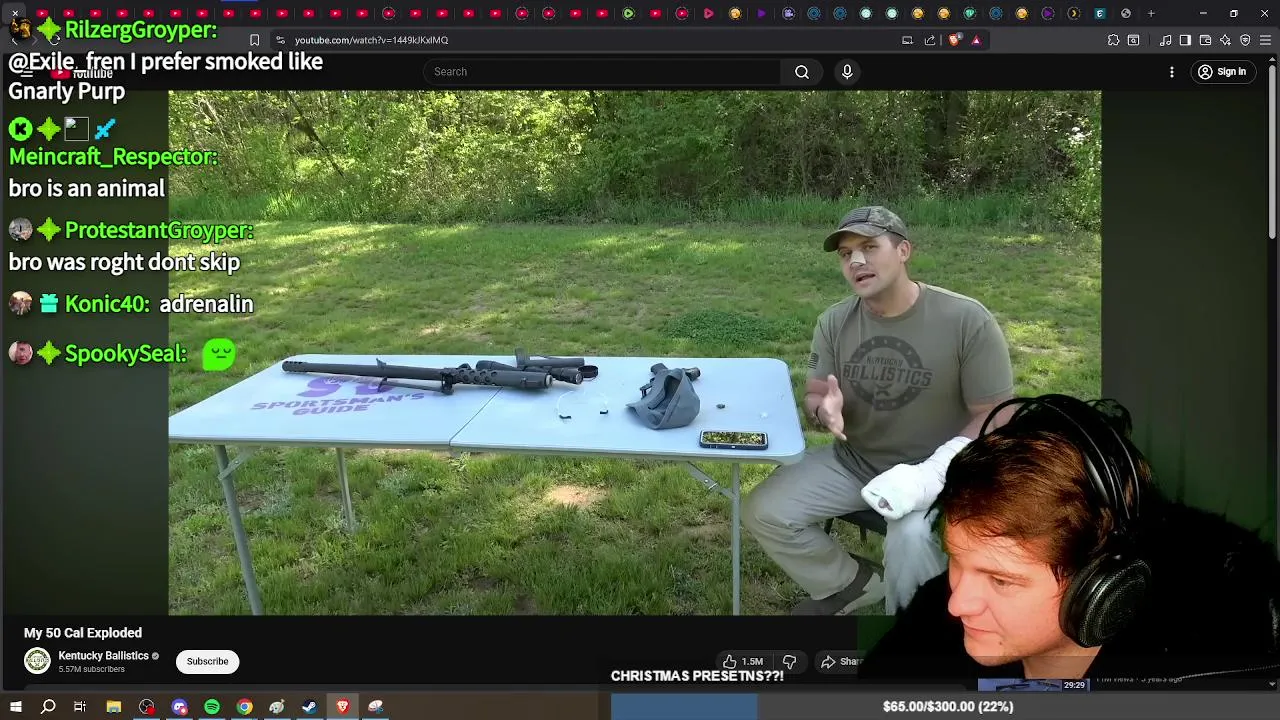The height and width of the screenshot is (720, 1280).
Task: Click the 'CHRISTMAS PRESETNS??!' goal label
Action: click(x=697, y=676)
